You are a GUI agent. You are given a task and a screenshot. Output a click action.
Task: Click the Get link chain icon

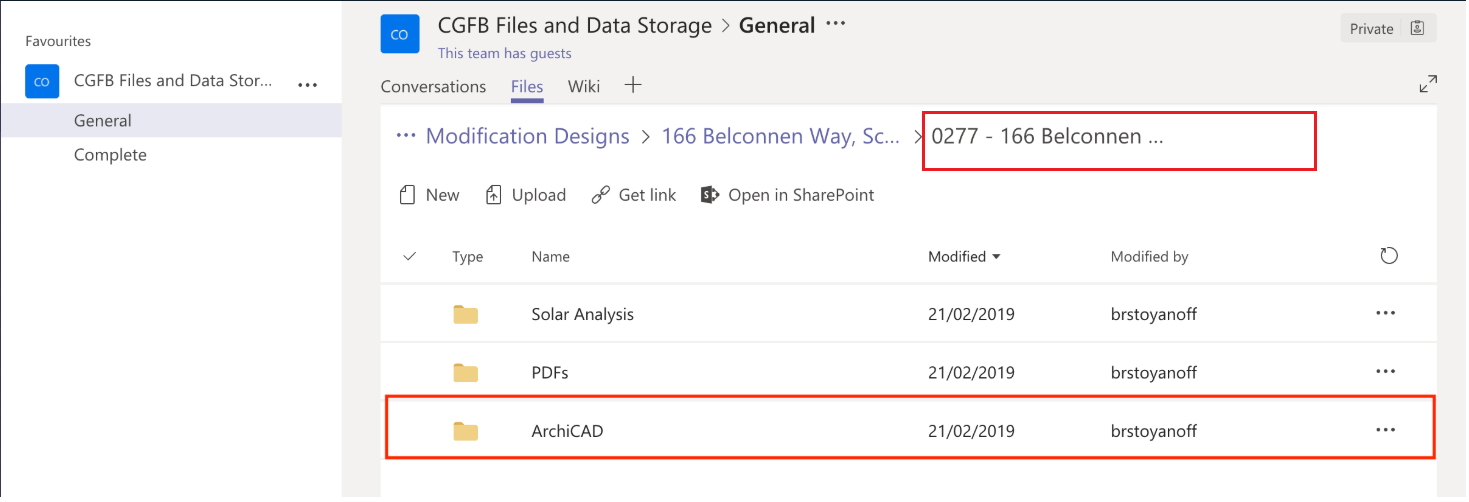click(x=601, y=195)
